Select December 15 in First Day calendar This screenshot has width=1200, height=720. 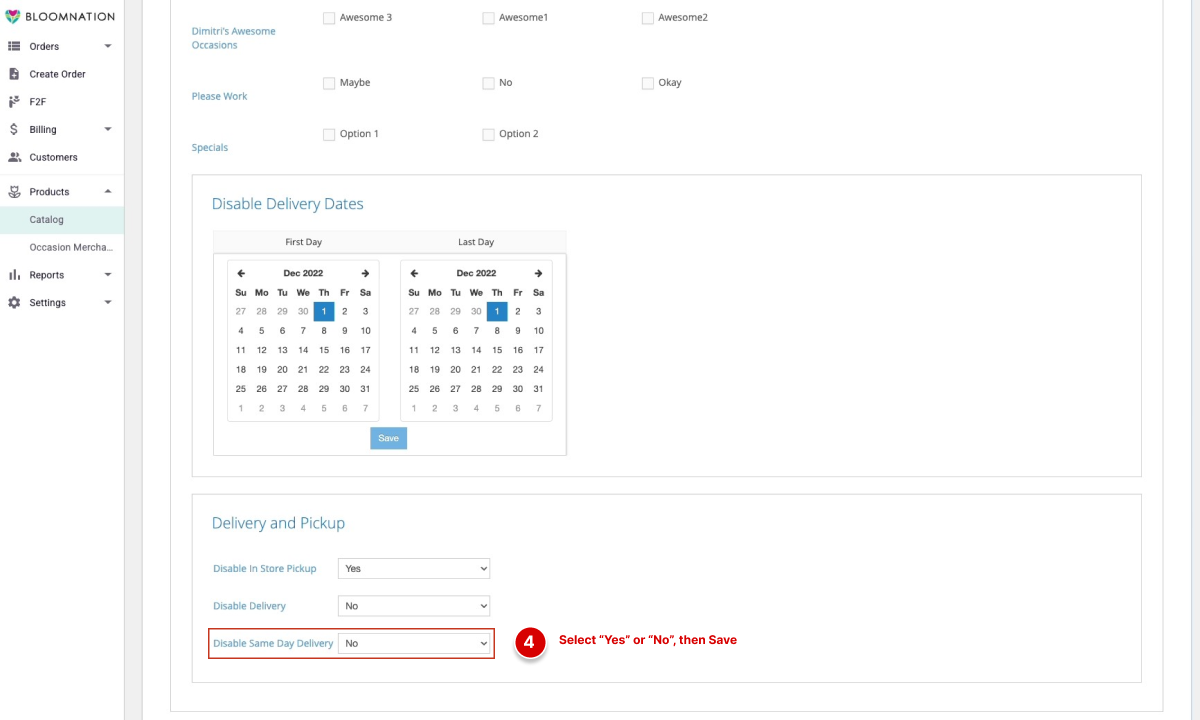(324, 350)
